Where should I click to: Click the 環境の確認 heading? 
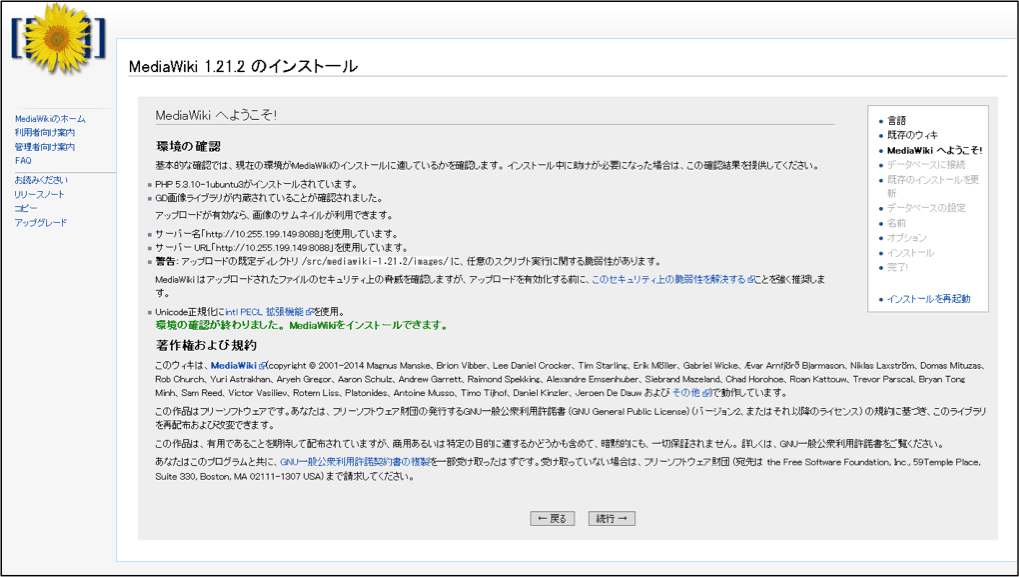coord(189,146)
